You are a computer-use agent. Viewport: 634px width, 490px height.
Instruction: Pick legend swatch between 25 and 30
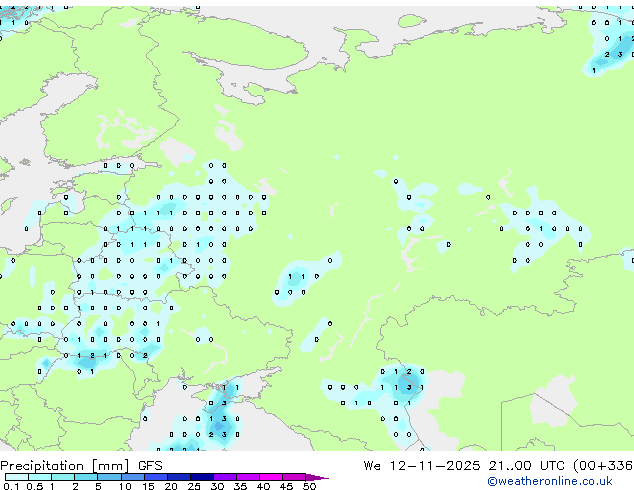pos(202,477)
